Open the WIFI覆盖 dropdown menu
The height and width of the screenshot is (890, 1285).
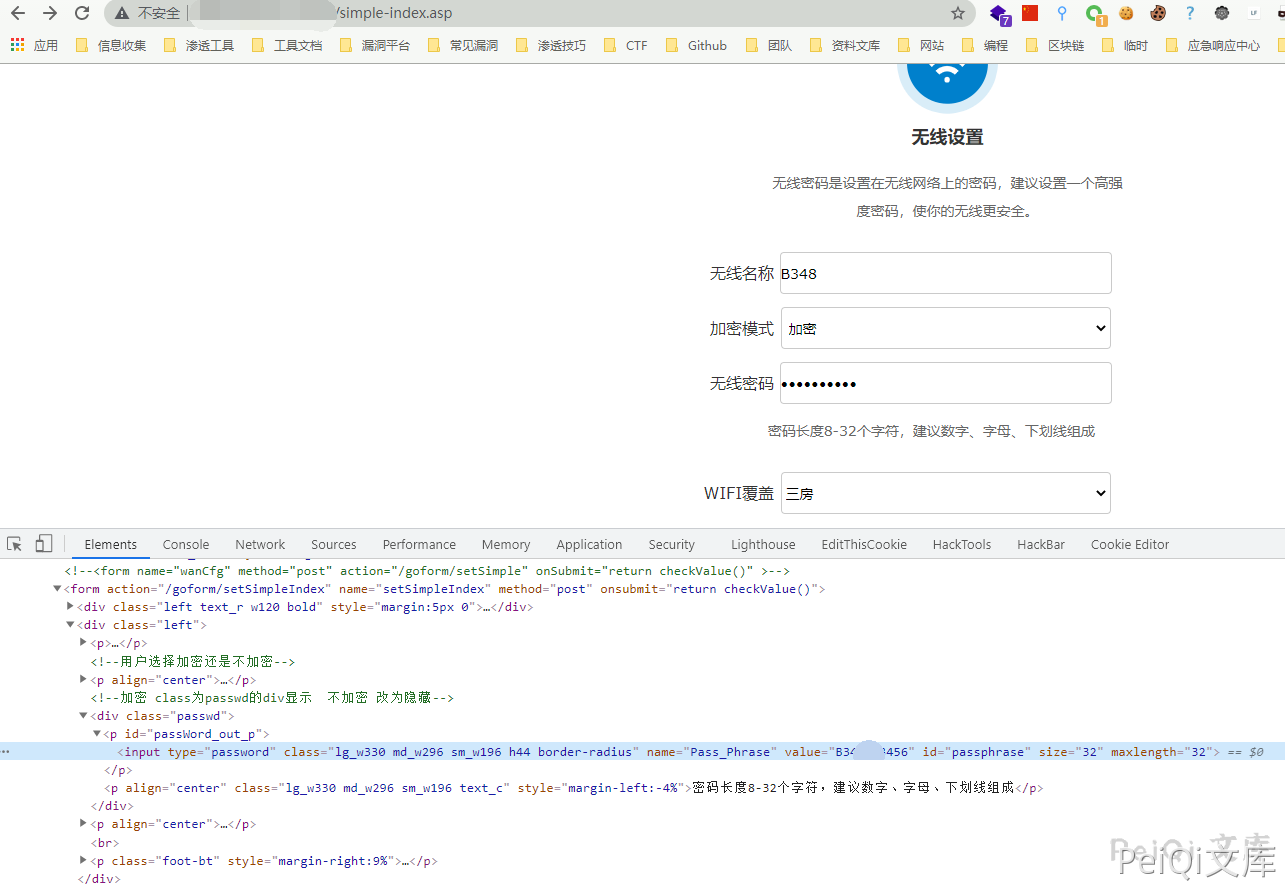944,492
